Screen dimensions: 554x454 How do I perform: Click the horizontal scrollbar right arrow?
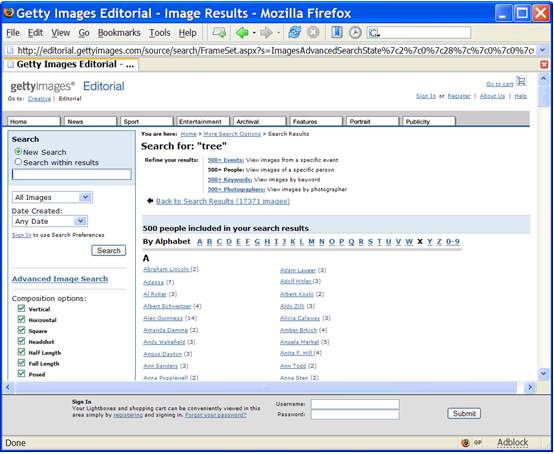[x=530, y=387]
